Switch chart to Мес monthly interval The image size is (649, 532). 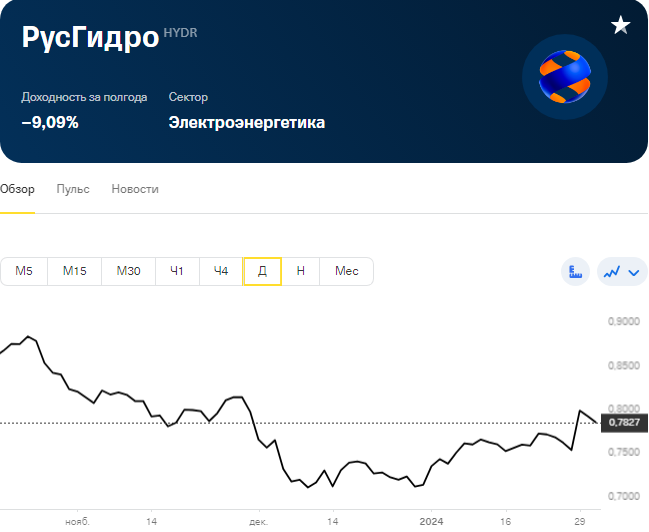pyautogui.click(x=346, y=271)
